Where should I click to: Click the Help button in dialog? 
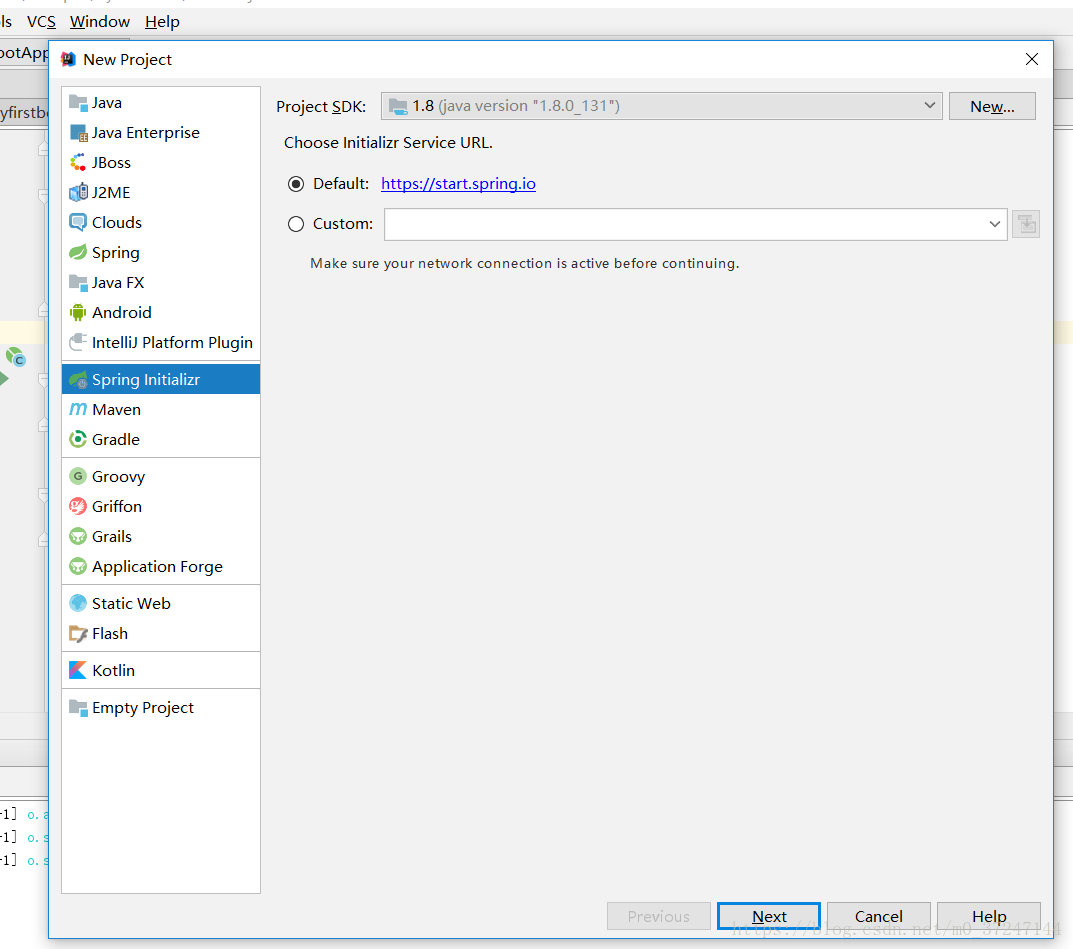(x=989, y=916)
